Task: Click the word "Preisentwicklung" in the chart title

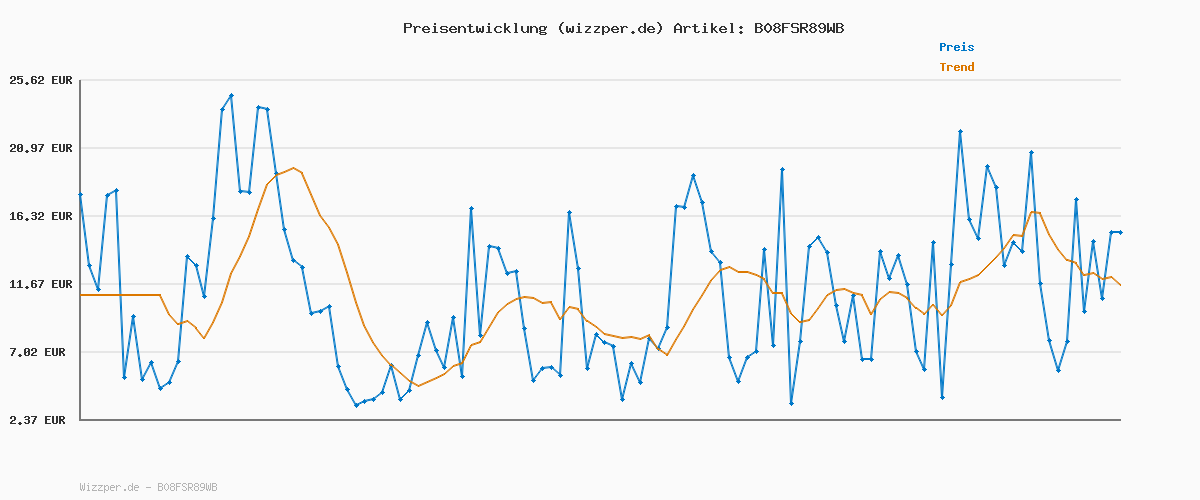Action: 474,28
